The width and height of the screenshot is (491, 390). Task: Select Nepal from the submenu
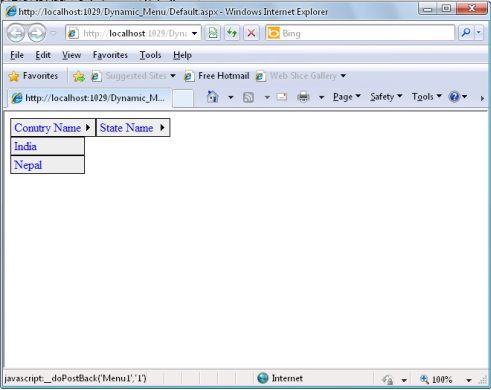click(x=47, y=165)
